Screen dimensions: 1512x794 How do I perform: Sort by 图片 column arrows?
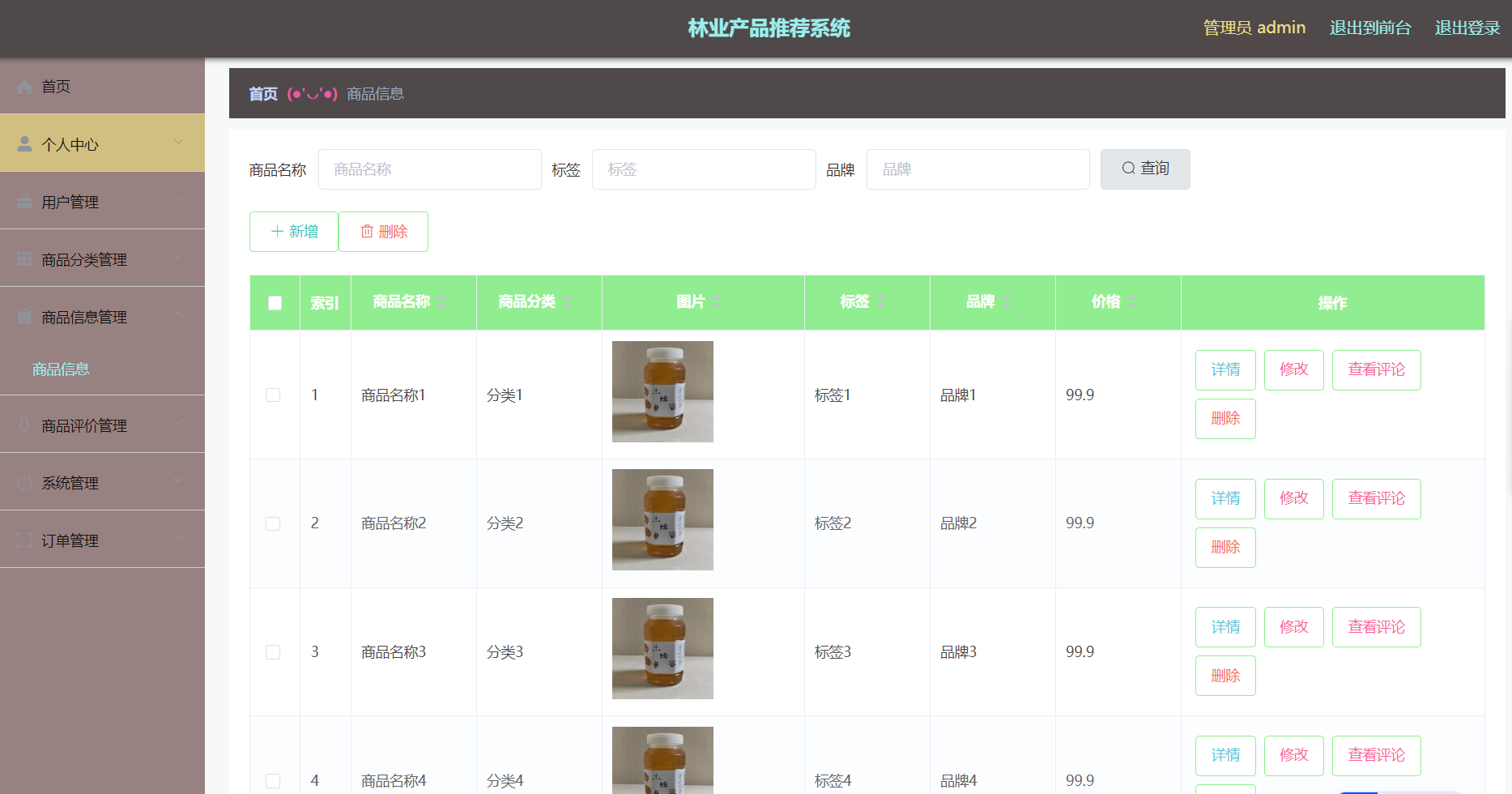pyautogui.click(x=717, y=301)
